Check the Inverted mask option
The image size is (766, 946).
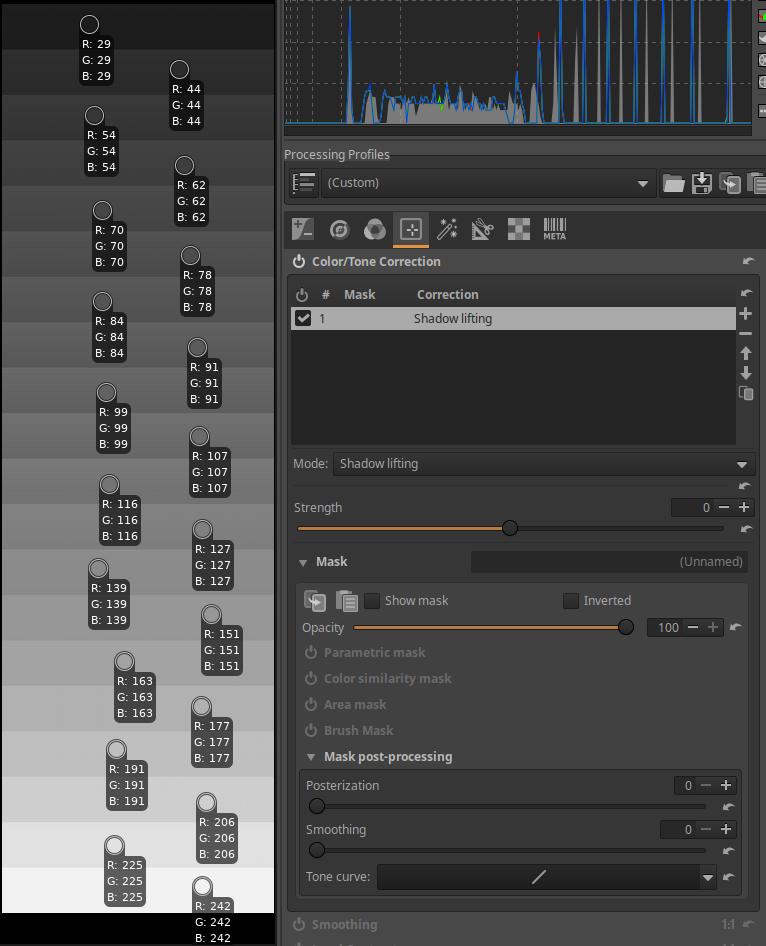[x=571, y=601]
